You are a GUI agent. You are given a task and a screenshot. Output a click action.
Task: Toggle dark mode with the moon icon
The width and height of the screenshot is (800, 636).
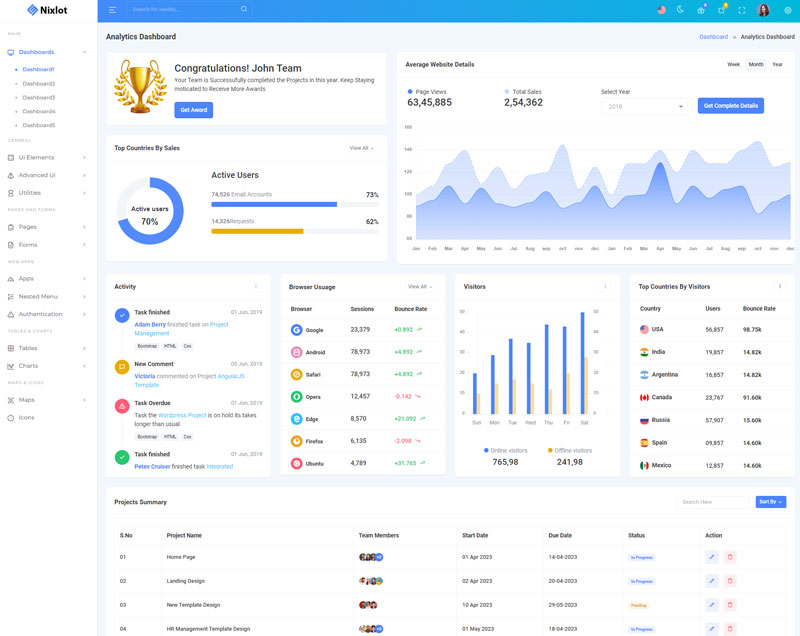[x=680, y=10]
